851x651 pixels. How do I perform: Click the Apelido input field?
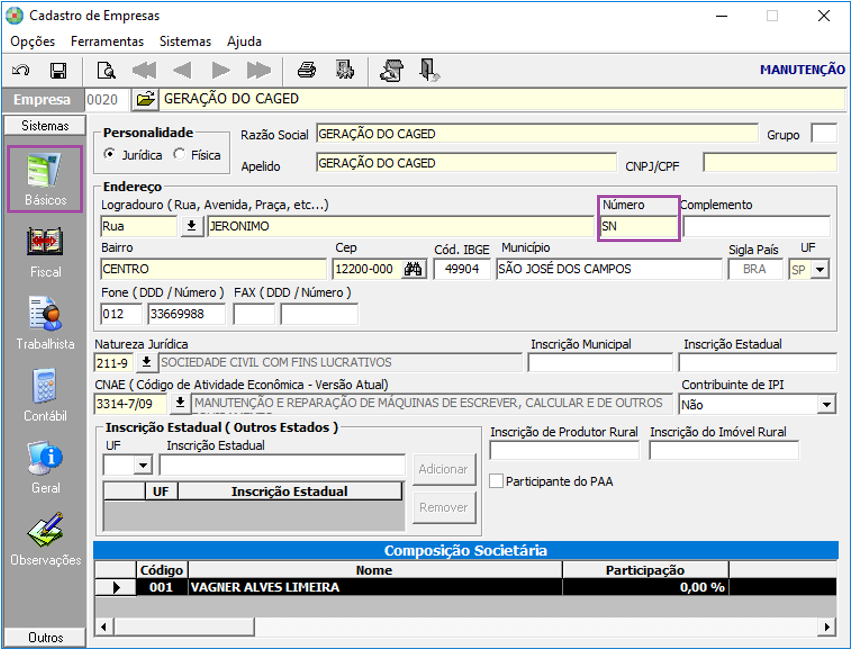466,163
